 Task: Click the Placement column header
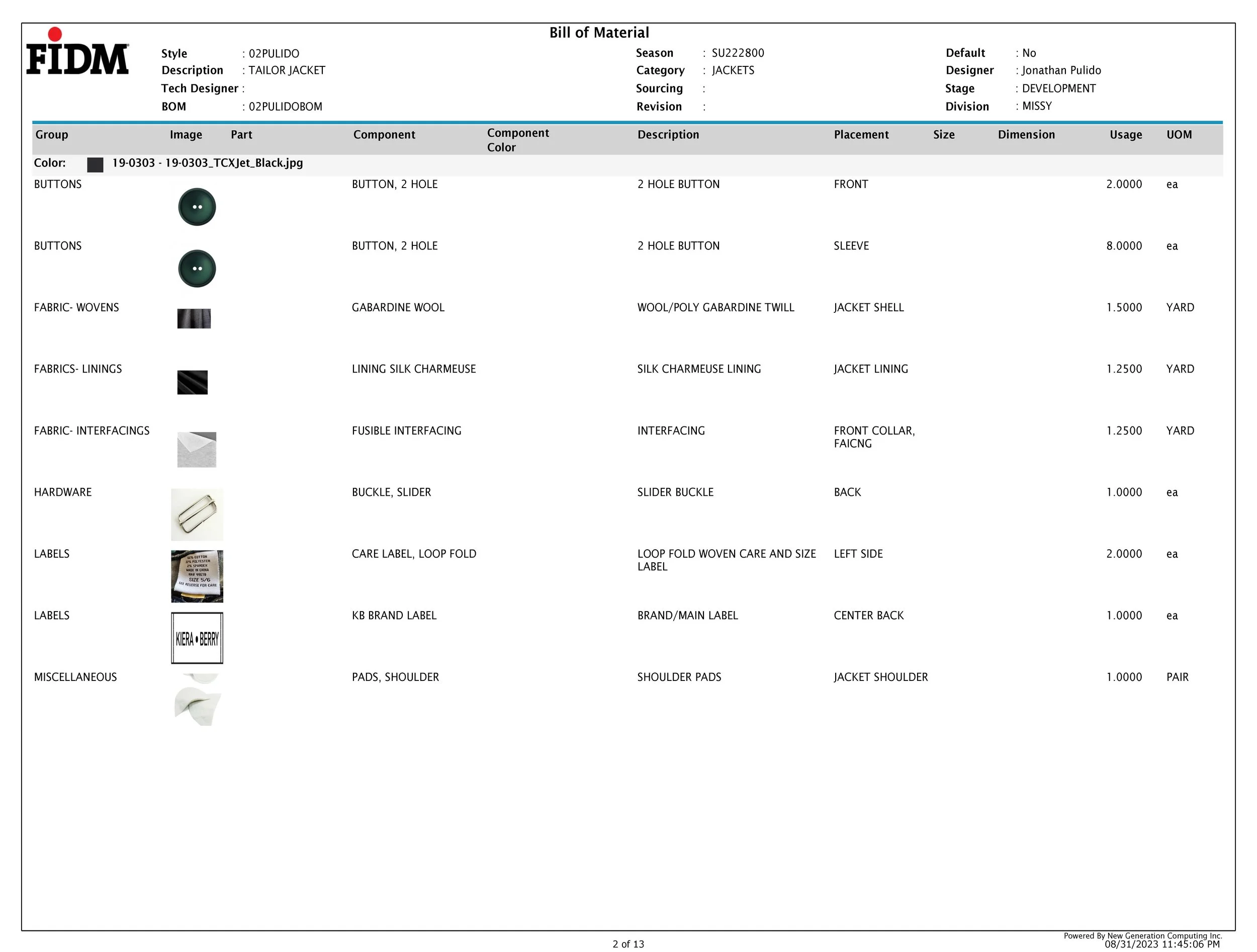pyautogui.click(x=861, y=135)
